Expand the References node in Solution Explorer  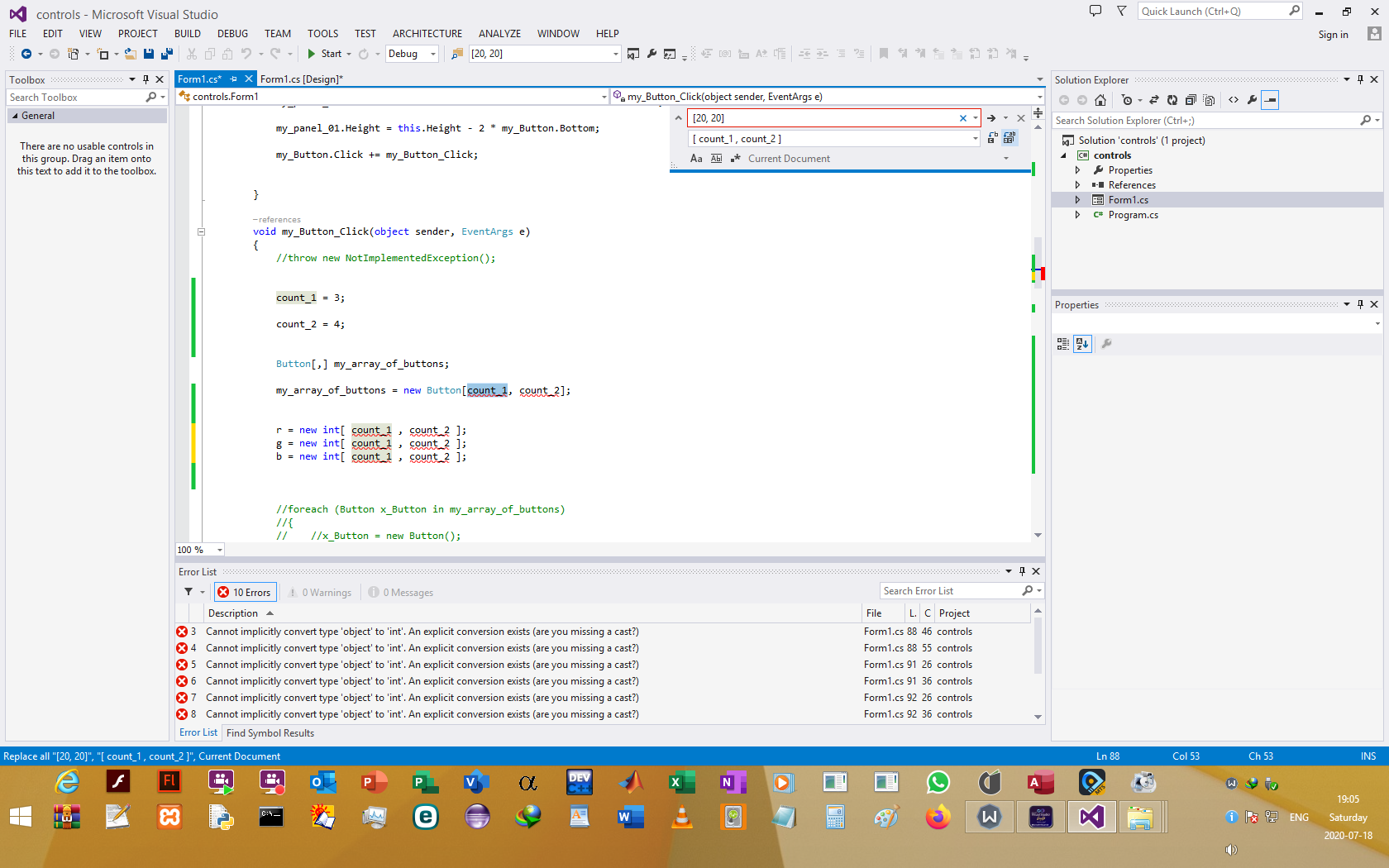click(1077, 185)
